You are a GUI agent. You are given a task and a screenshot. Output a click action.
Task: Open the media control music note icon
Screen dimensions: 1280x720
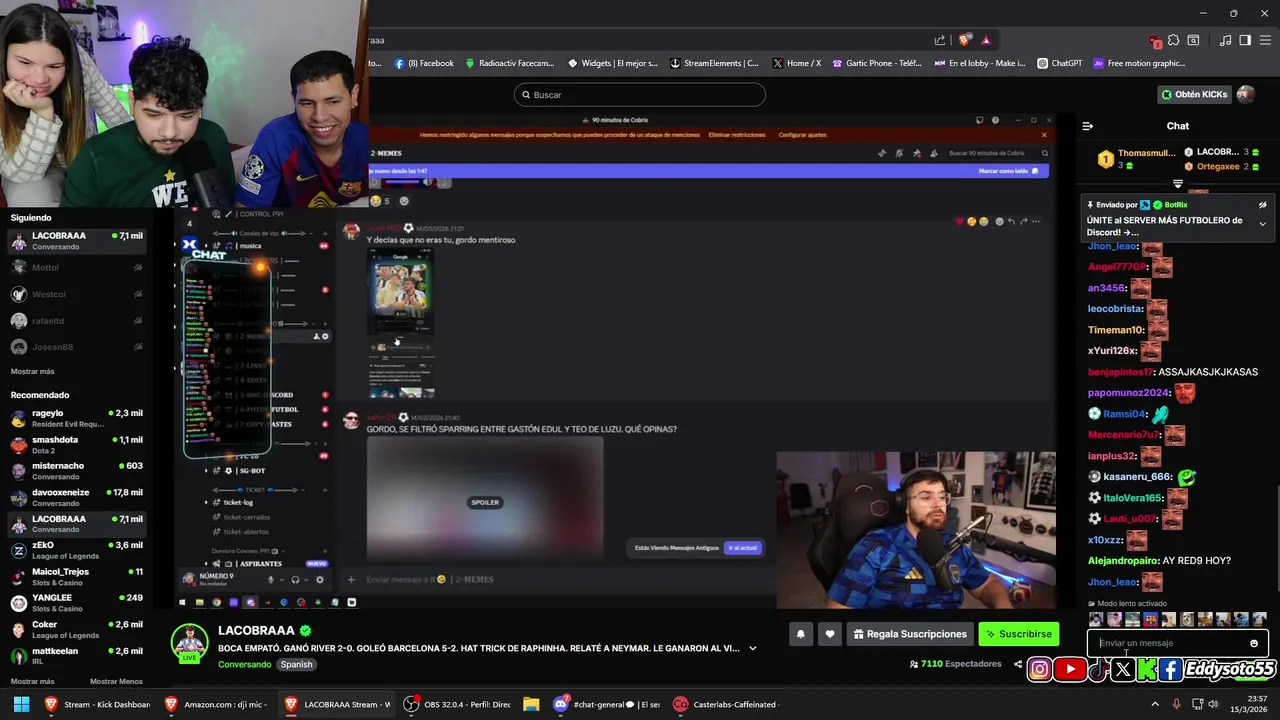pos(1226,40)
